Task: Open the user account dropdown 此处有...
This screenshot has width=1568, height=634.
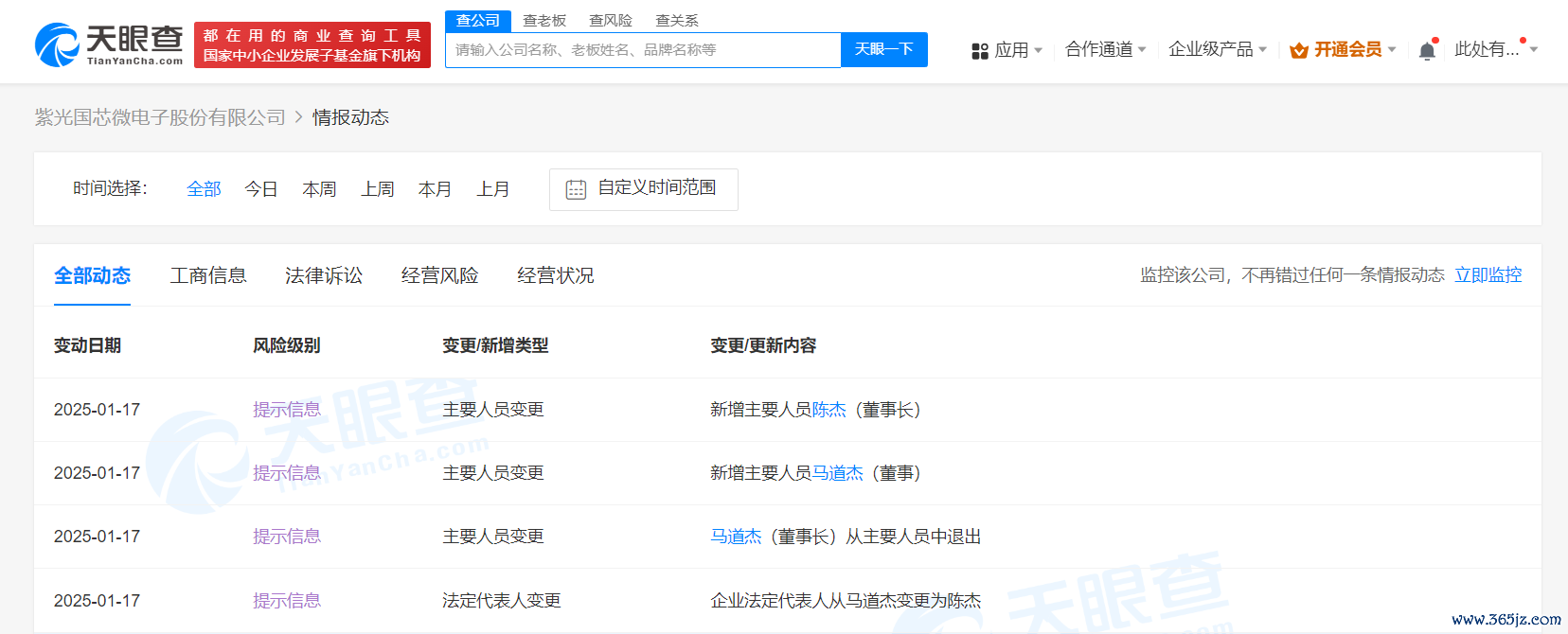Action: click(1496, 49)
